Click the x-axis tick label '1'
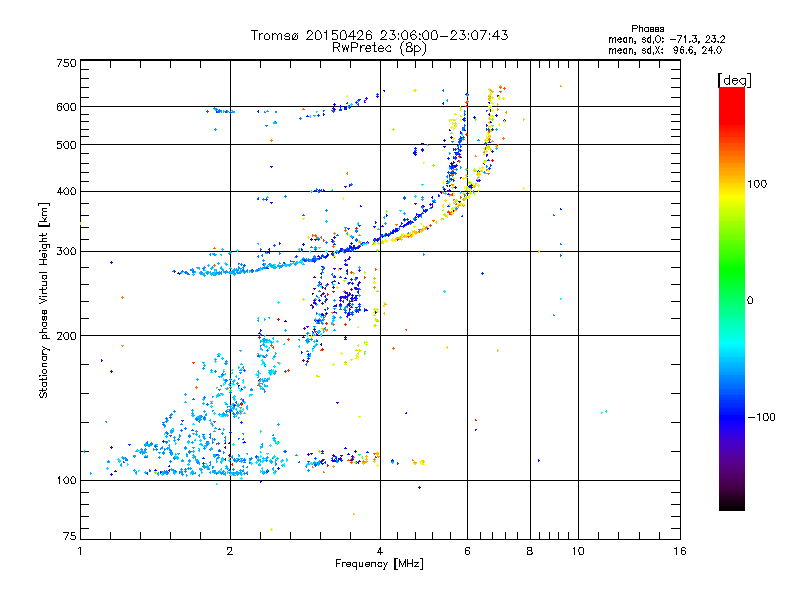The width and height of the screenshot is (800, 600). coord(80,551)
